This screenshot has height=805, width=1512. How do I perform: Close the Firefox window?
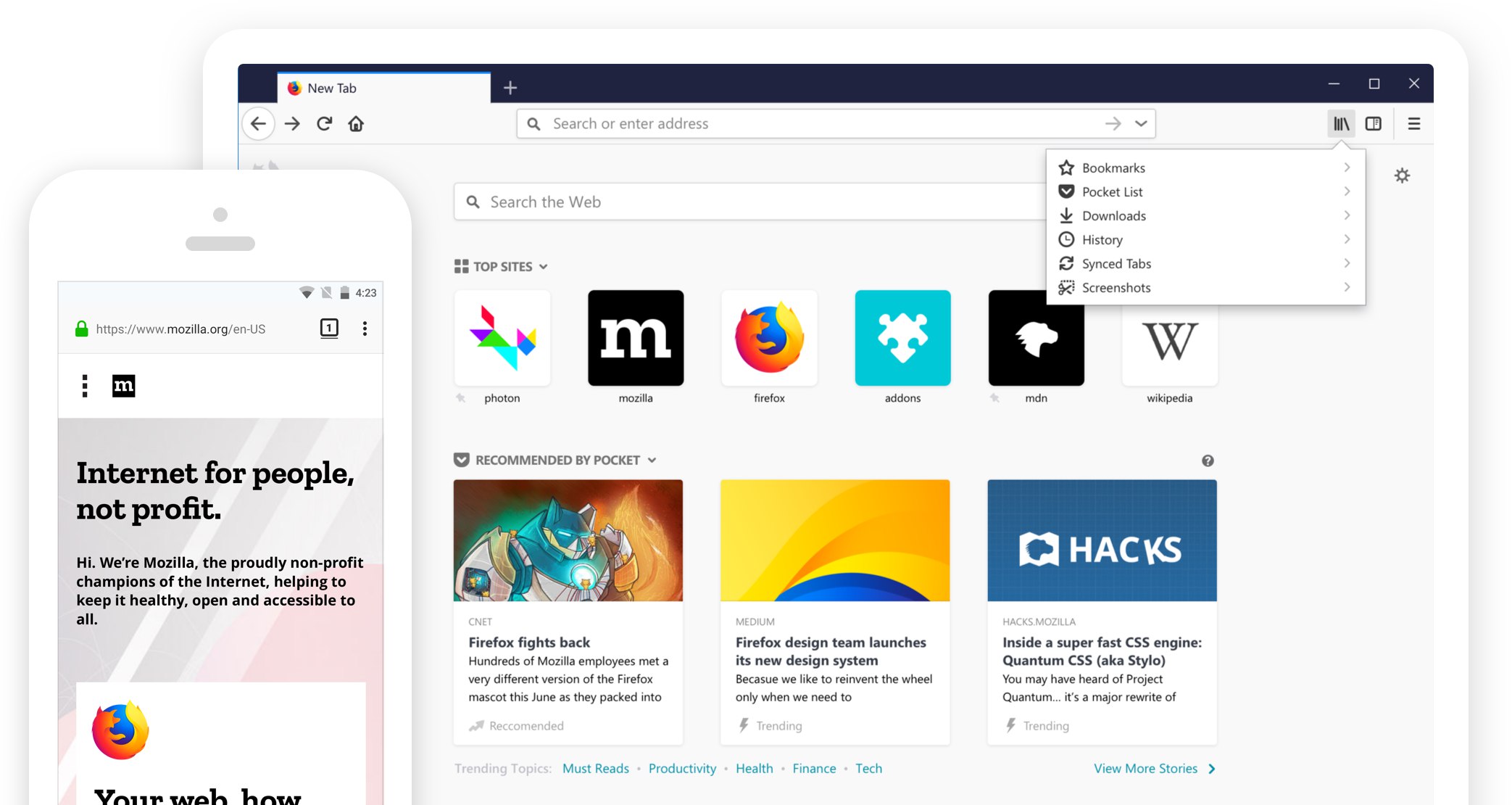click(1414, 84)
